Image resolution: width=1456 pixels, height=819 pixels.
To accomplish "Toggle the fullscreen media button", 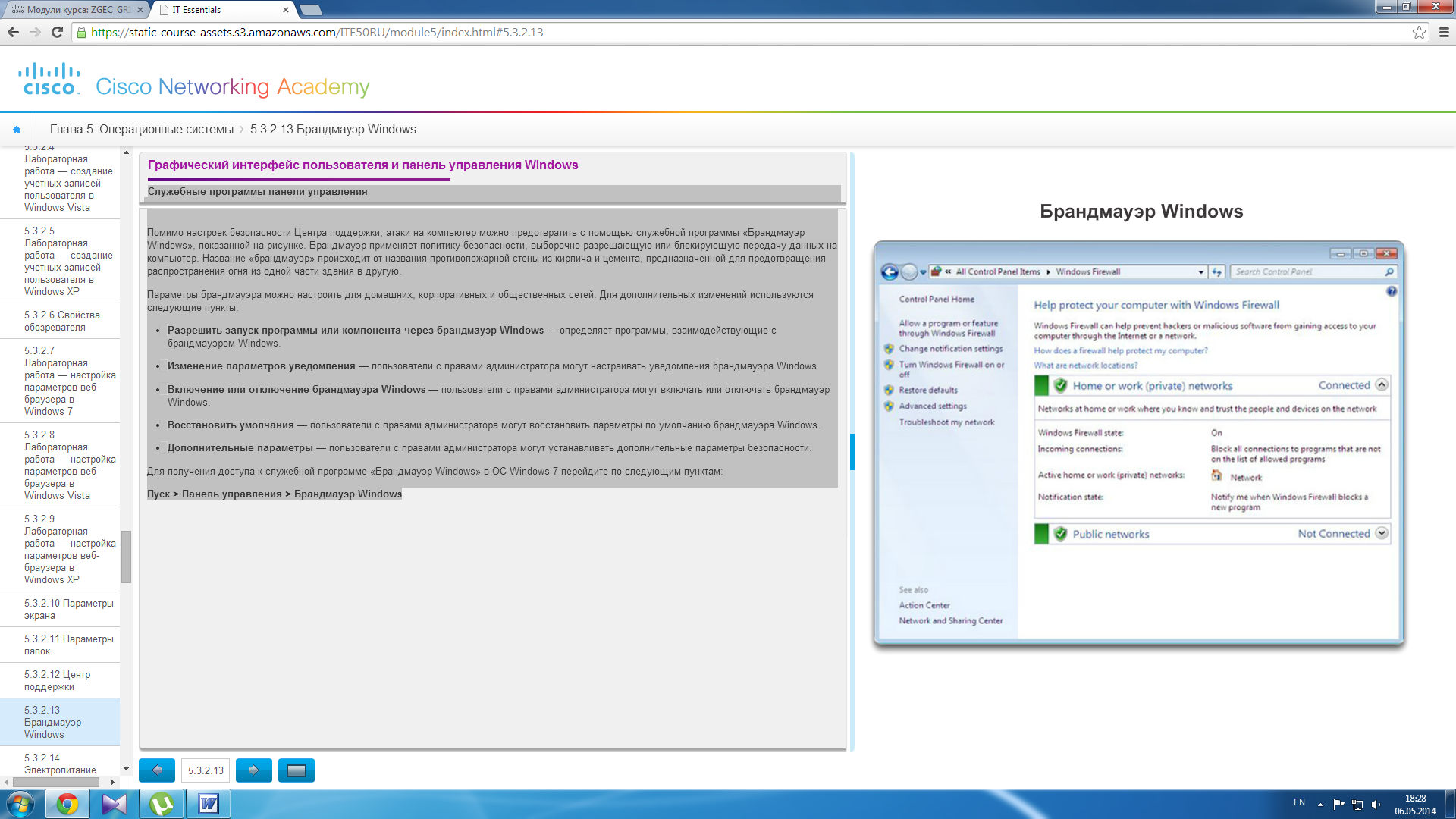I will pyautogui.click(x=297, y=770).
